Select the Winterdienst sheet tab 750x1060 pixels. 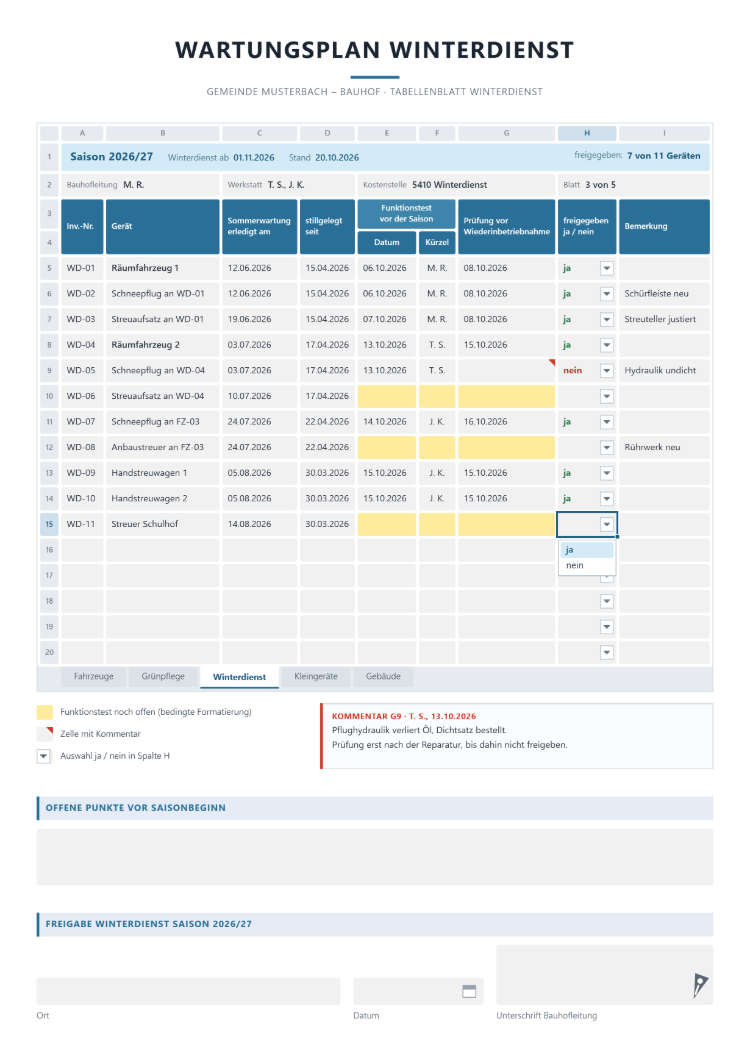click(x=239, y=677)
